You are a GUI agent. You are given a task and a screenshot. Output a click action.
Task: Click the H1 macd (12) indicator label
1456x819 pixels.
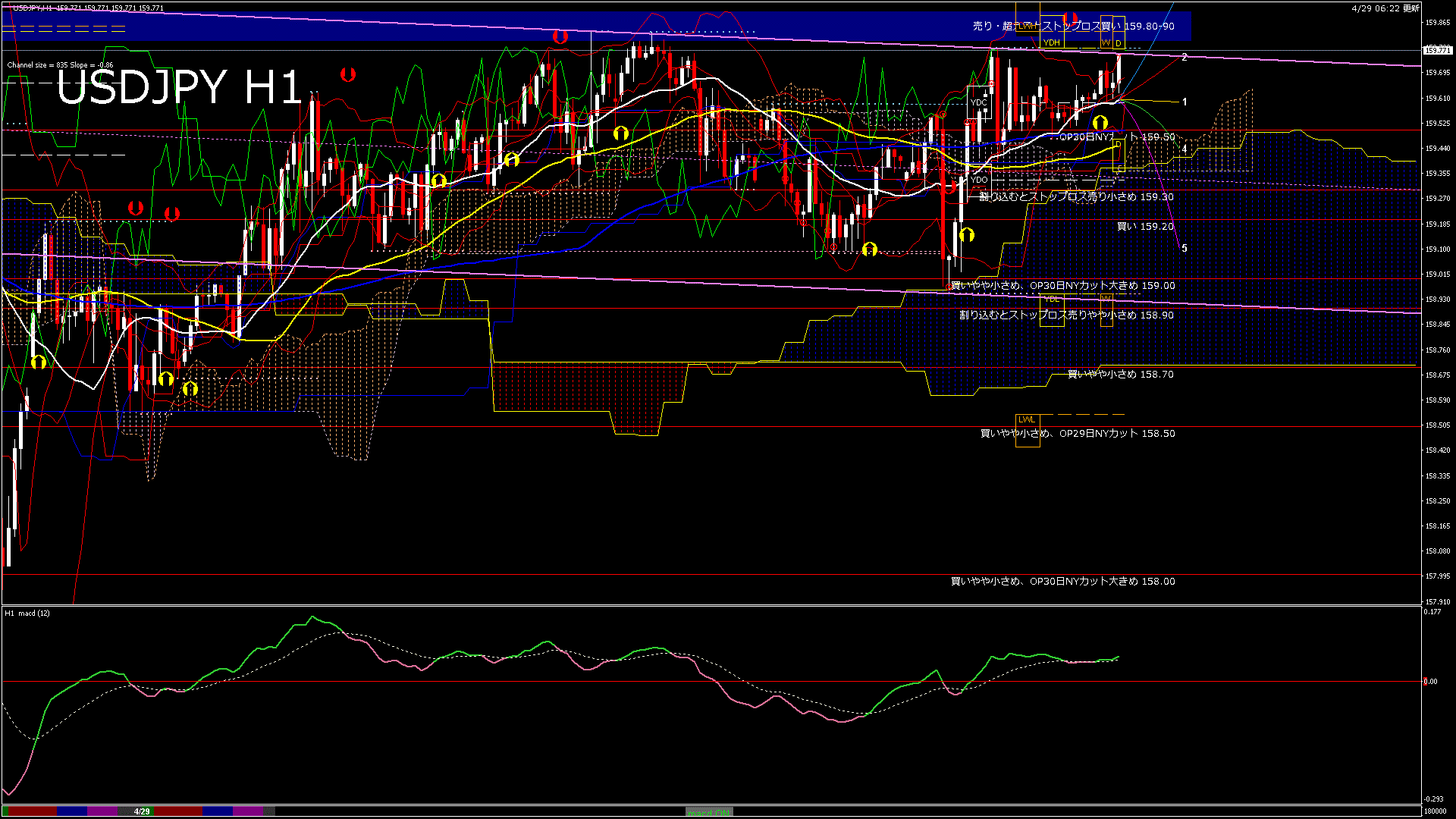27,613
